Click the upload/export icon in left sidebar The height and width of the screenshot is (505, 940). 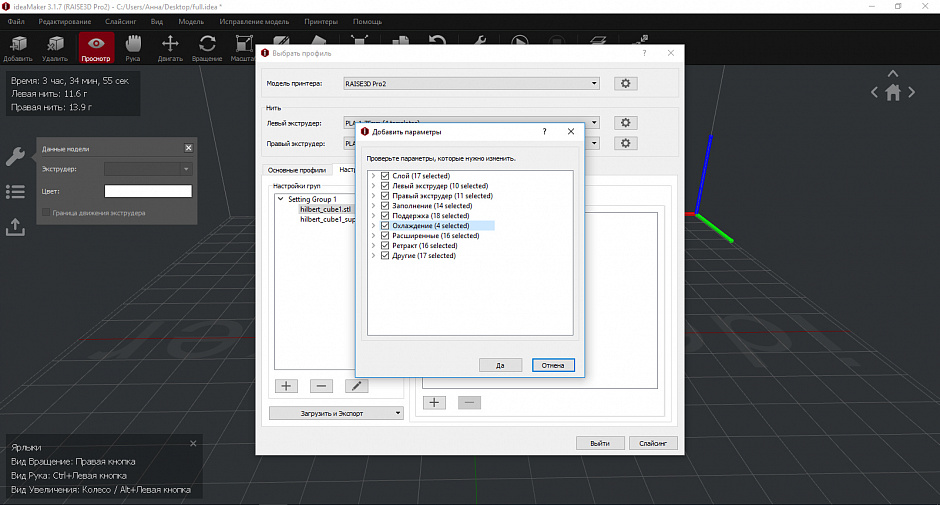(15, 227)
